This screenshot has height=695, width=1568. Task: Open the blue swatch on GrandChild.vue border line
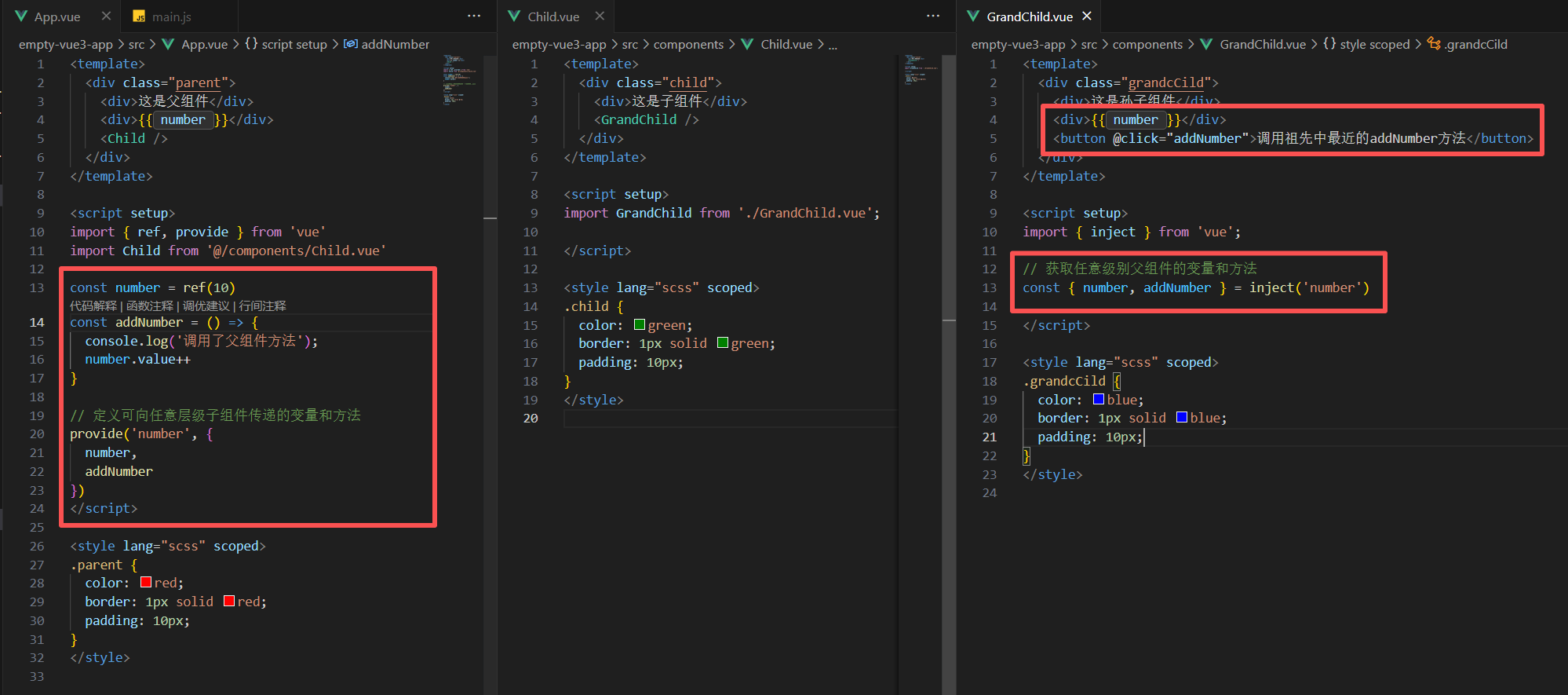coord(1182,418)
